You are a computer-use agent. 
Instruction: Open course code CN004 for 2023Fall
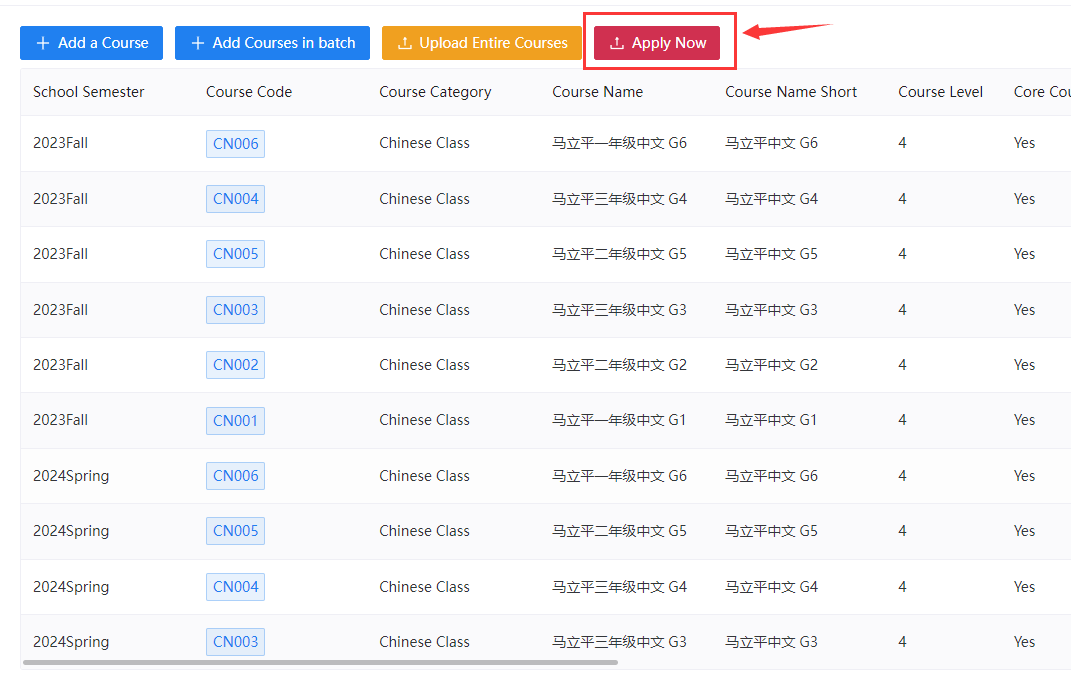(x=235, y=199)
